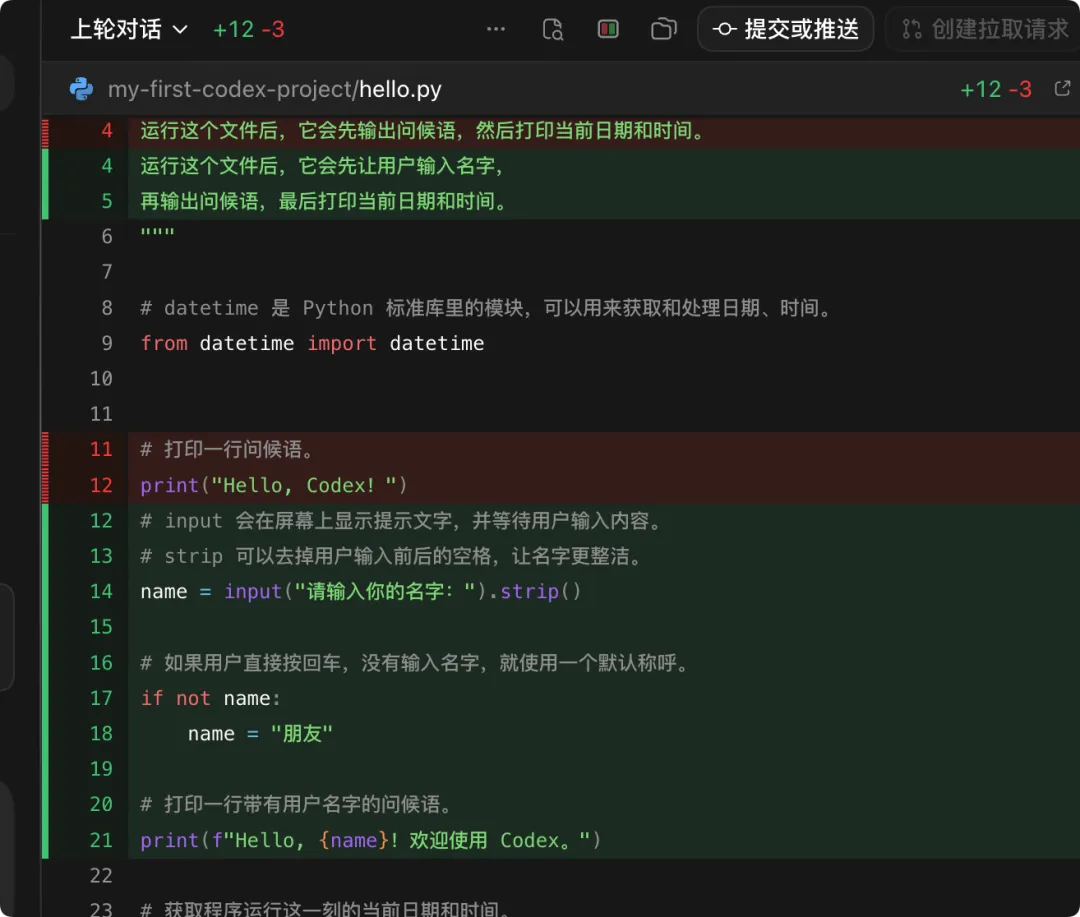Click comment line input 会在屏幕上显示提示文字

pos(403,521)
